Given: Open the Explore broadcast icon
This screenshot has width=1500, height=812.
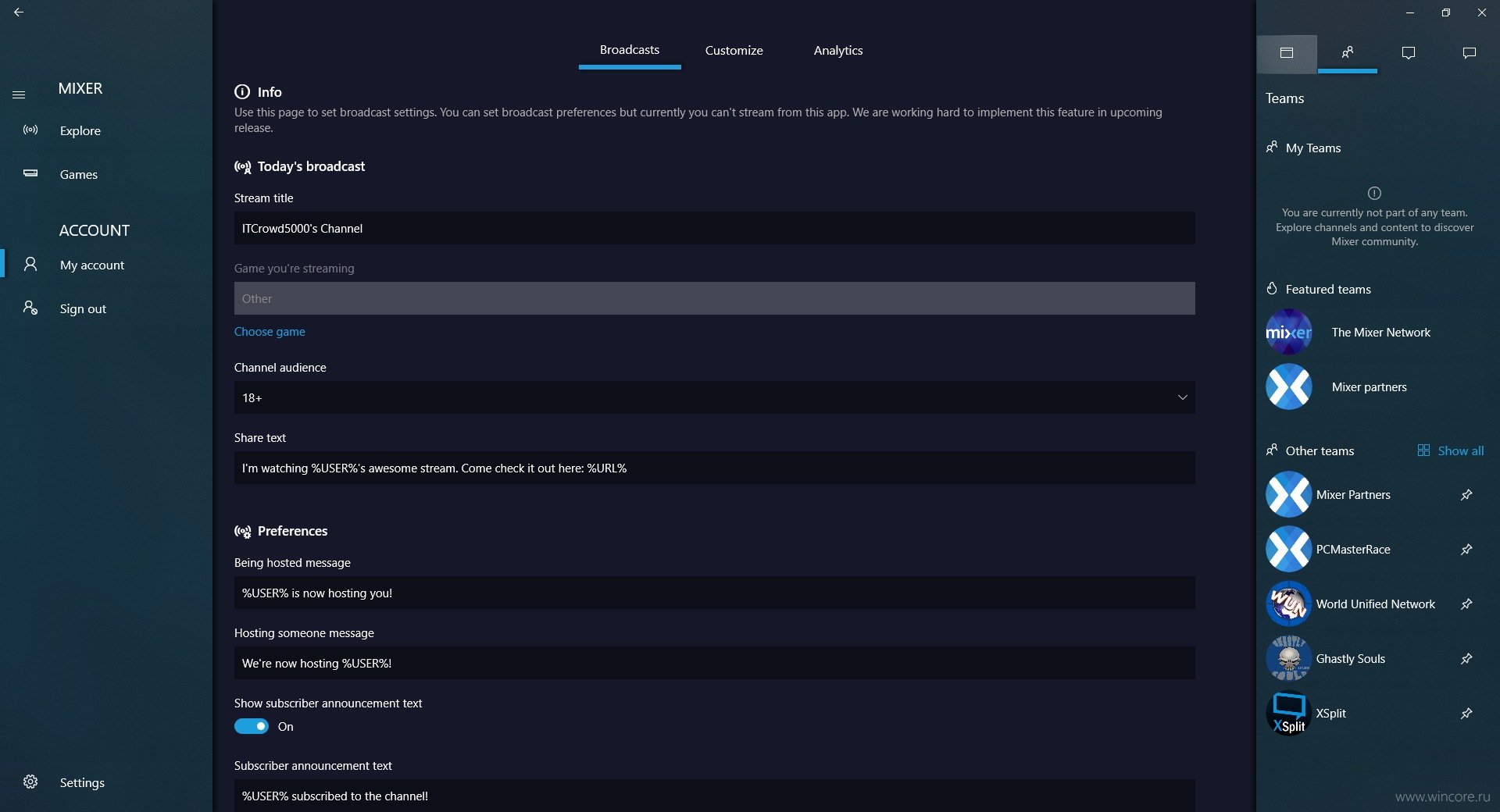Looking at the screenshot, I should pos(30,130).
